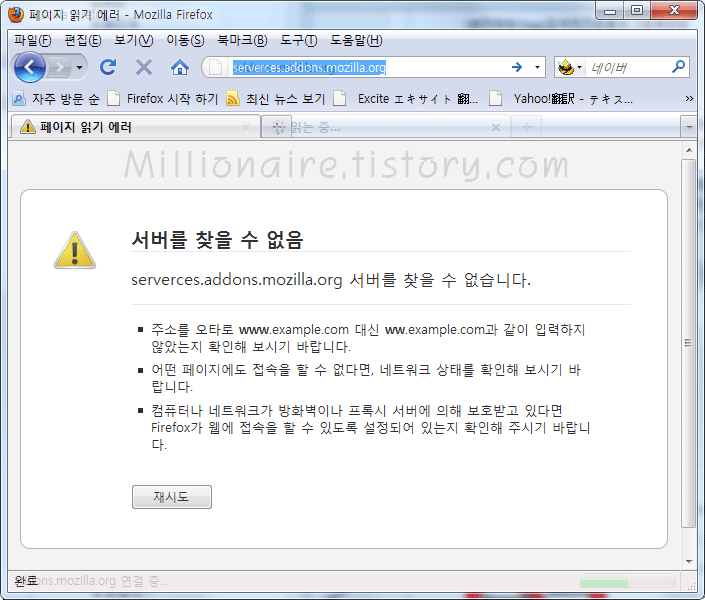Click the page icon in the address bar
Image resolution: width=705 pixels, height=600 pixels.
click(x=215, y=67)
